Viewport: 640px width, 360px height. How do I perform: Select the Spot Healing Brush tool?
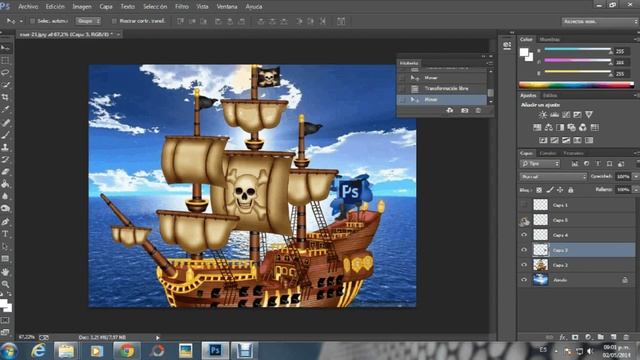pos(5,122)
